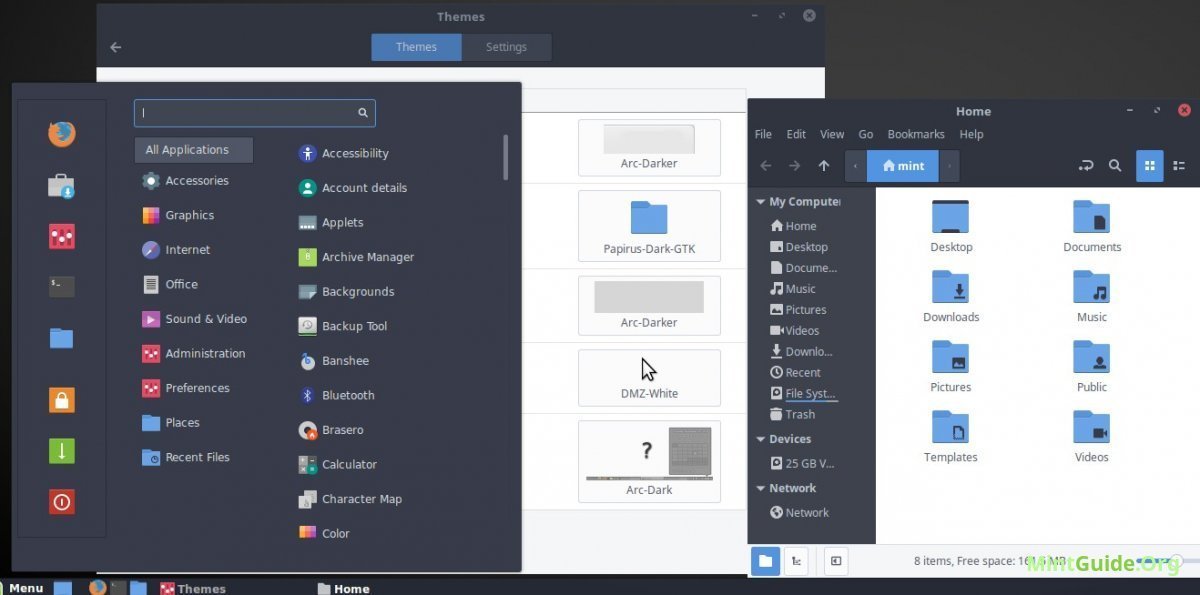Open Character Map application
The height and width of the screenshot is (595, 1200).
click(350, 499)
